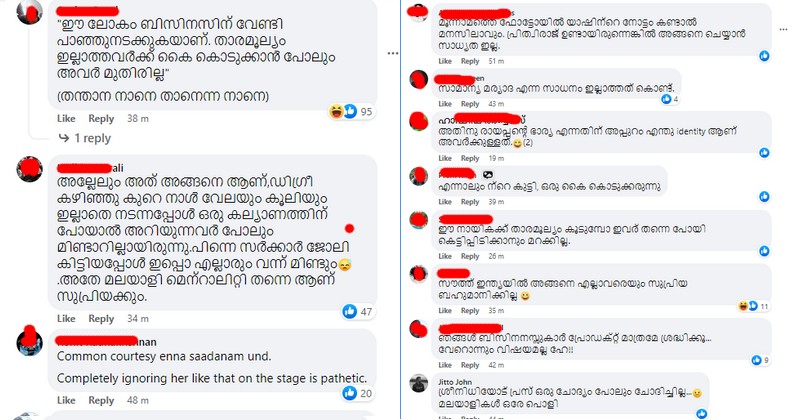Click the 35 m timestamp link
The image size is (800, 420).
coord(496,310)
